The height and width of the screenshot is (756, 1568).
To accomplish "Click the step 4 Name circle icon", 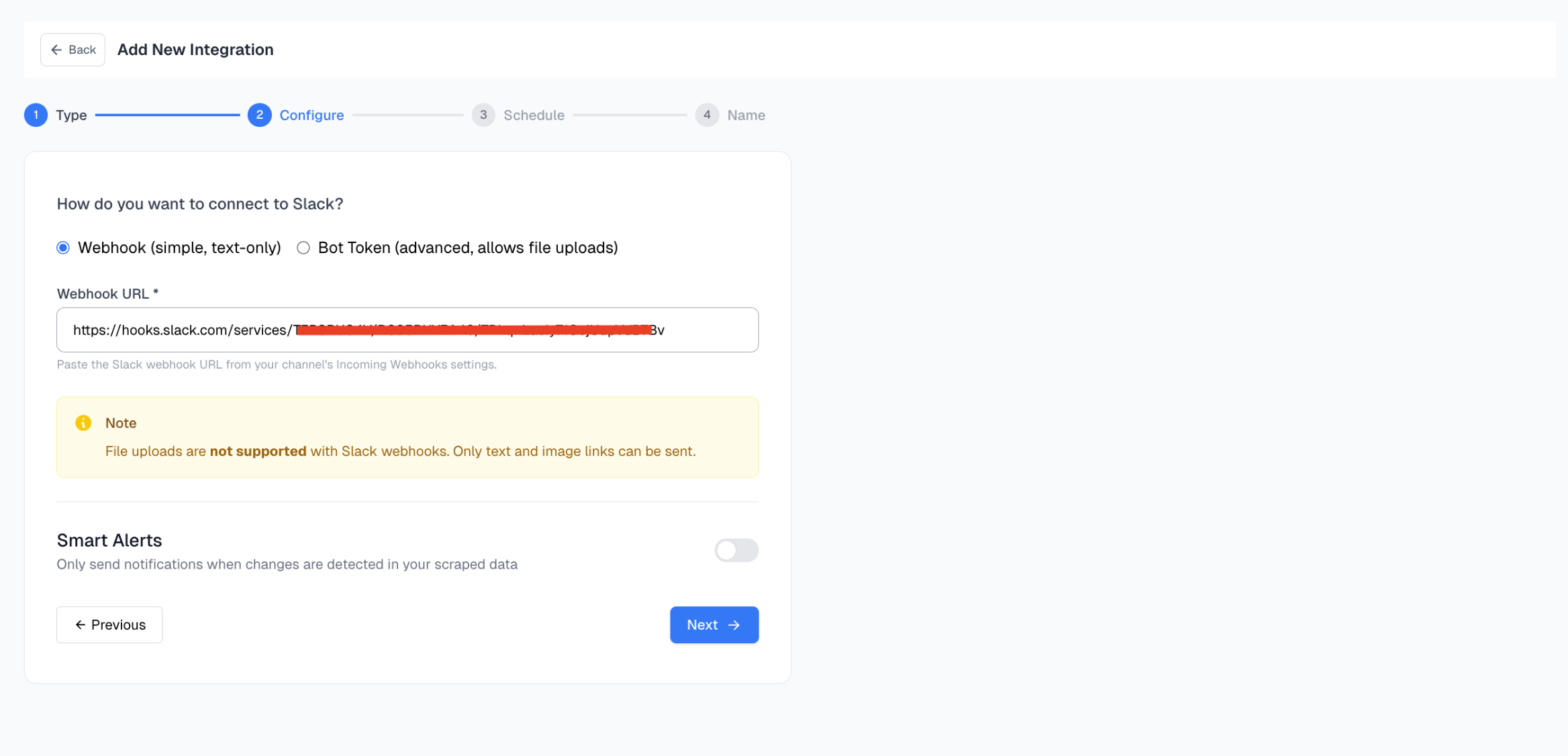I will tap(706, 115).
